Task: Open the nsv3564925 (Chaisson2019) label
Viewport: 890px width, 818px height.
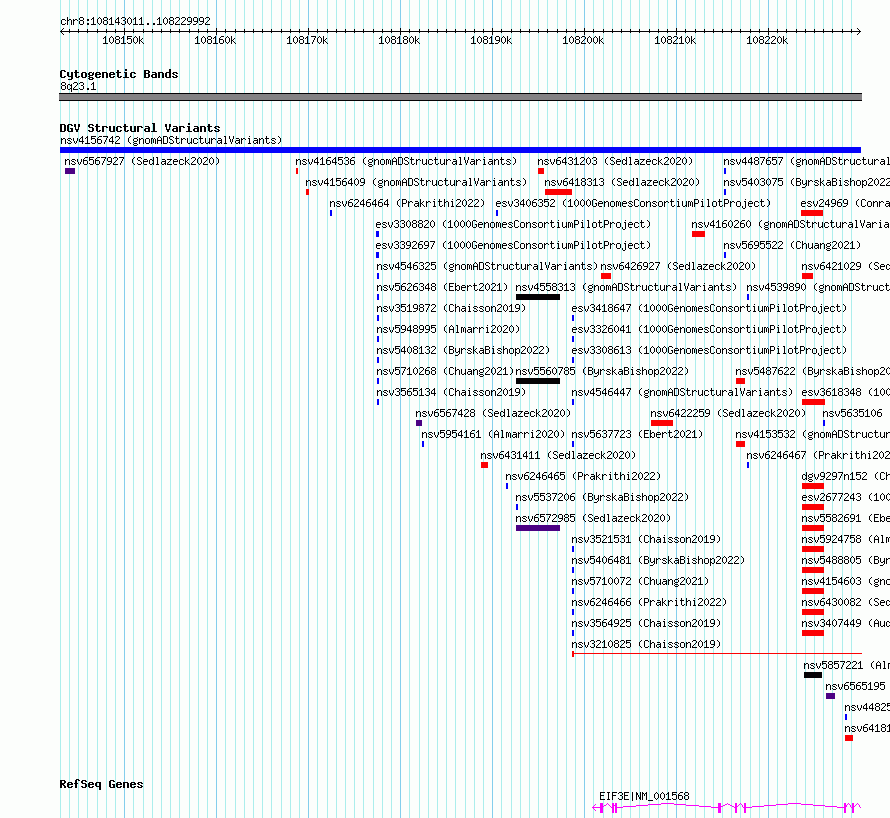Action: (x=646, y=623)
